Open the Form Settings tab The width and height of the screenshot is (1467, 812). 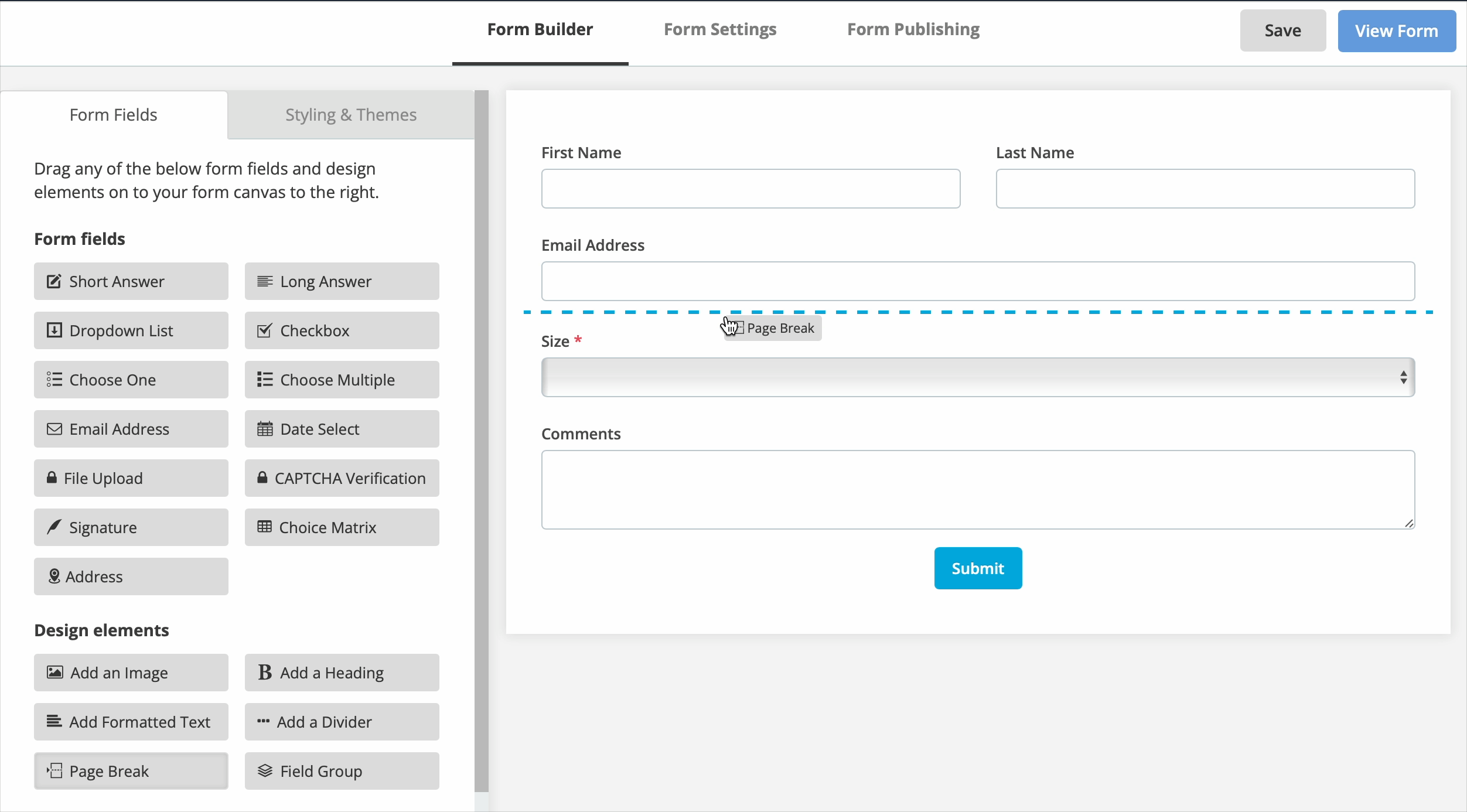coord(720,29)
